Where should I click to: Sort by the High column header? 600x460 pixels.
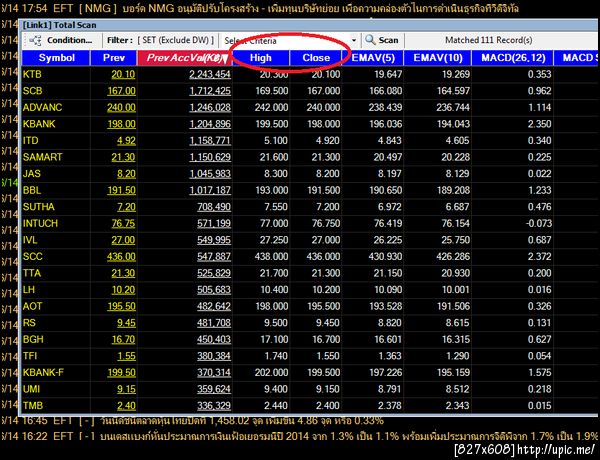pyautogui.click(x=261, y=58)
